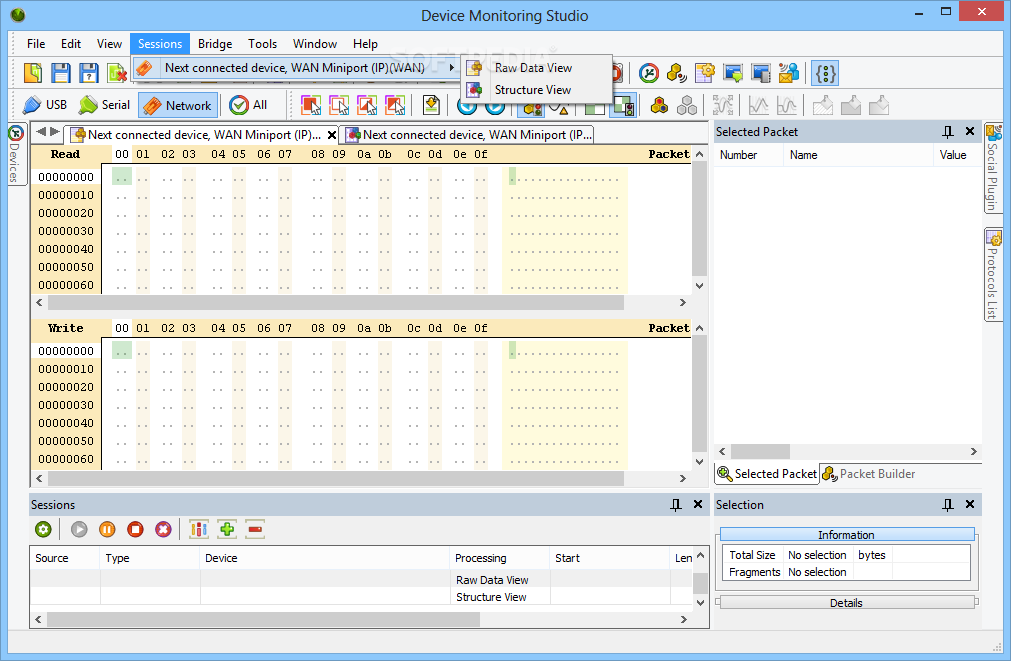The height and width of the screenshot is (661, 1011).
Task: Open the gear window settings icon
Action: 705,73
